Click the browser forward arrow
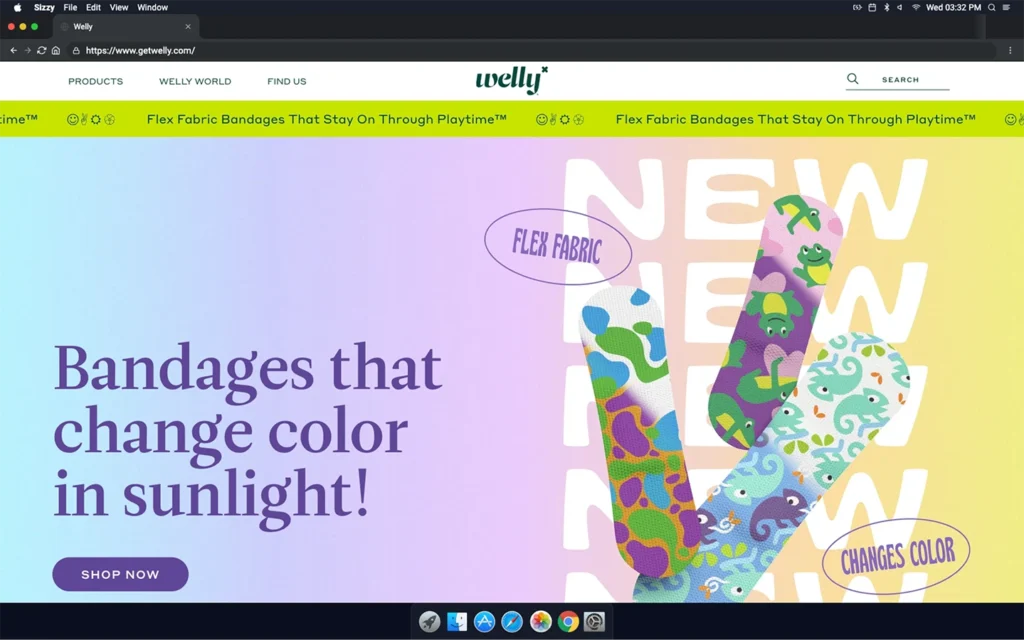Screen dimensions: 1024x640 pyautogui.click(x=27, y=50)
